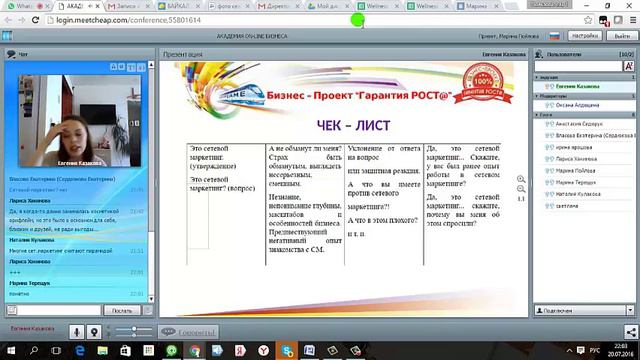Click the Послать send button
This screenshot has width=640, height=360.
click(122, 311)
